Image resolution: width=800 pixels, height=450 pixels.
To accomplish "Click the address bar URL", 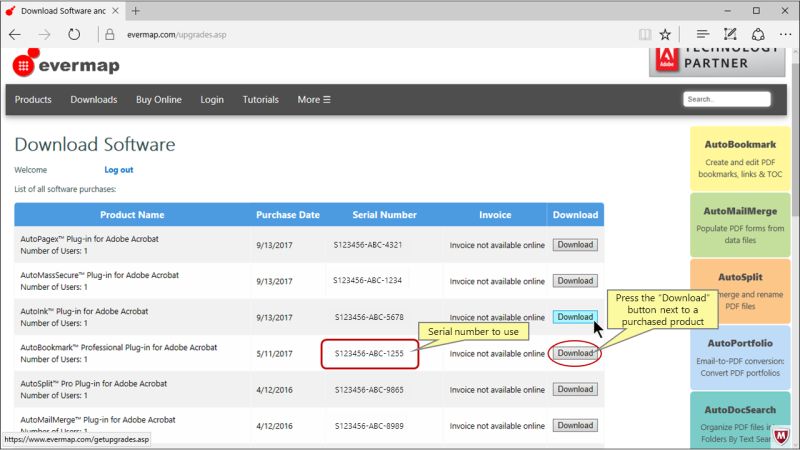I will click(177, 35).
